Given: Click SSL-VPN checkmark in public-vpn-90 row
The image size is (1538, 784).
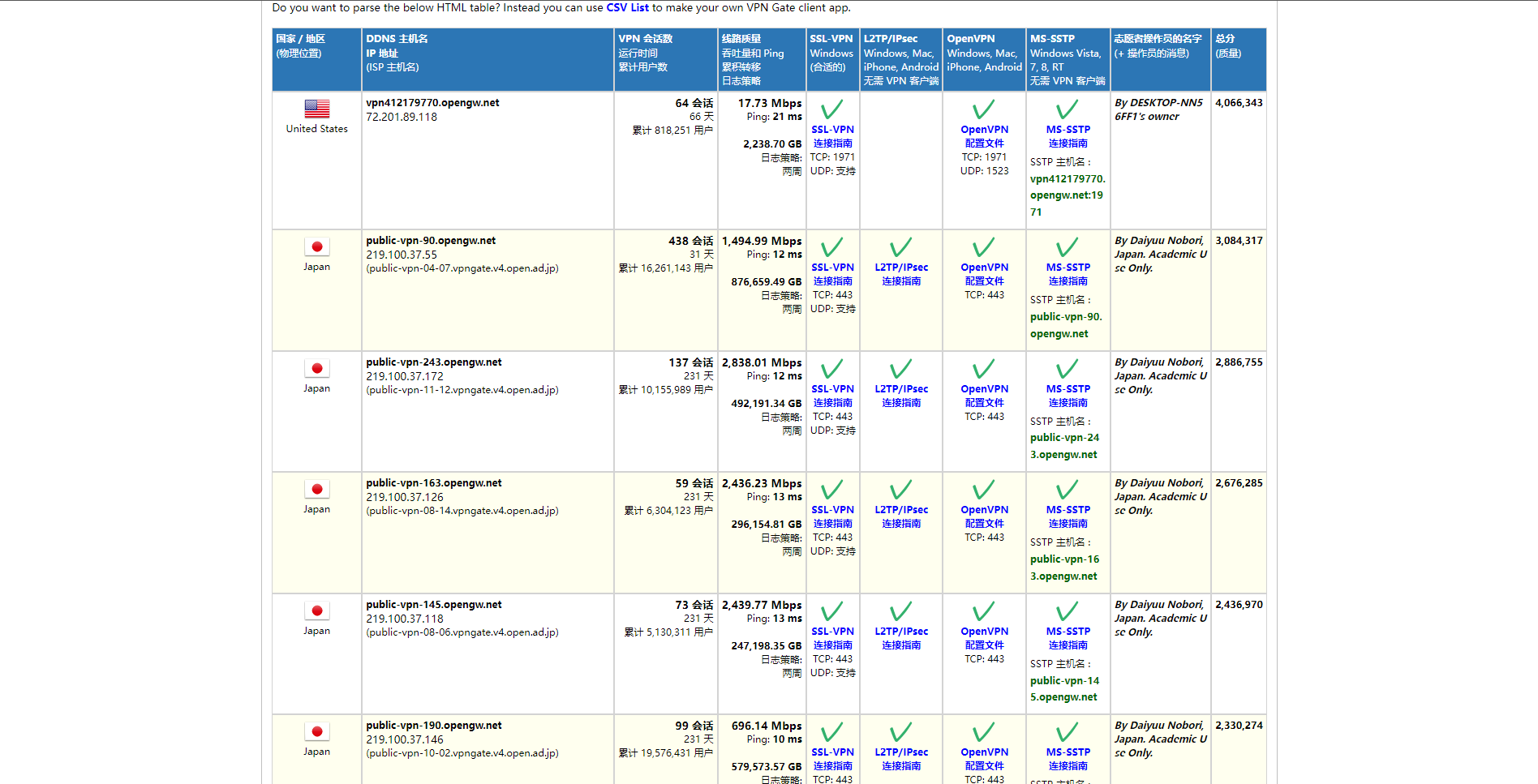Looking at the screenshot, I should (x=832, y=247).
